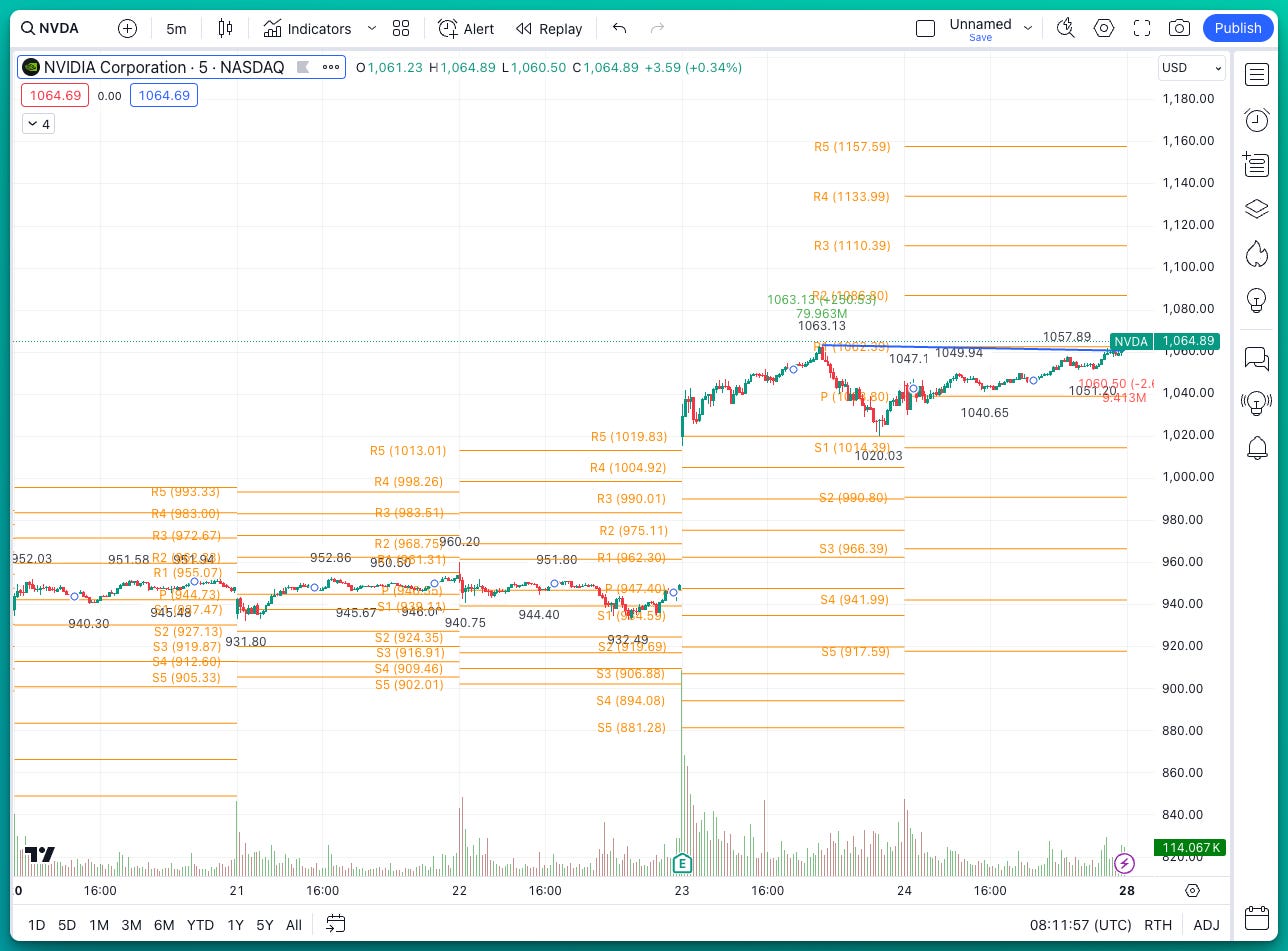Click the purple lightning icon on chart
The width and height of the screenshot is (1288, 951).
coord(1125,863)
